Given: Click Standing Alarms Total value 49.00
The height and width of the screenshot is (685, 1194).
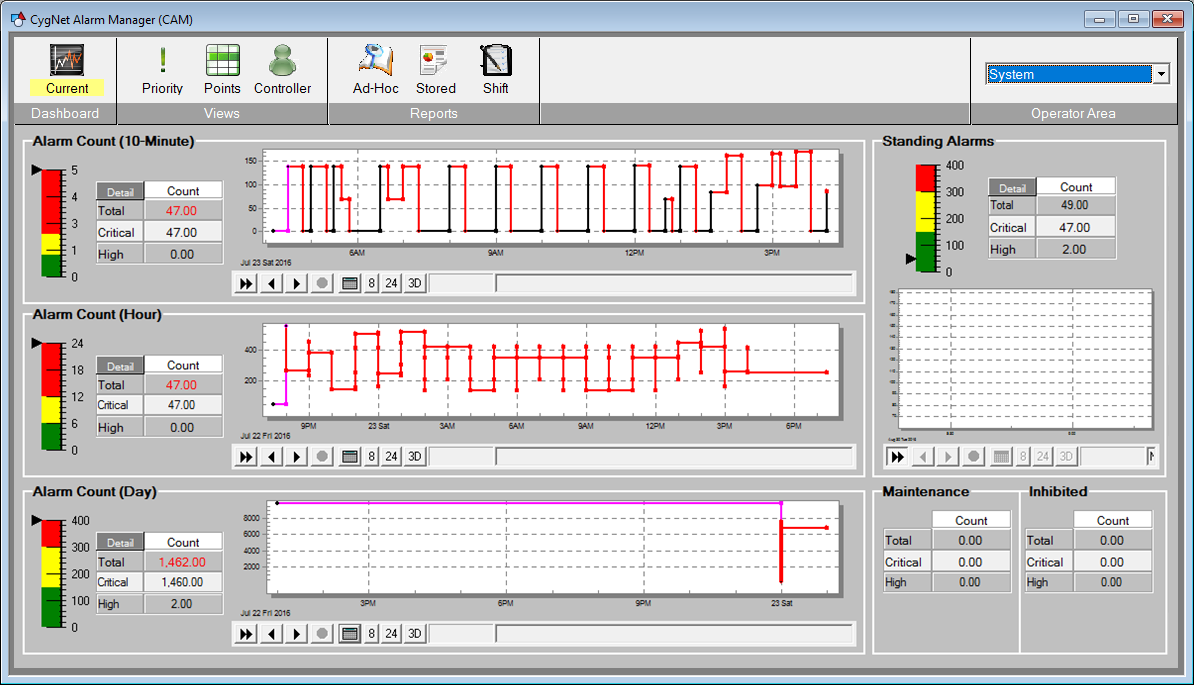Looking at the screenshot, I should pos(1074,205).
